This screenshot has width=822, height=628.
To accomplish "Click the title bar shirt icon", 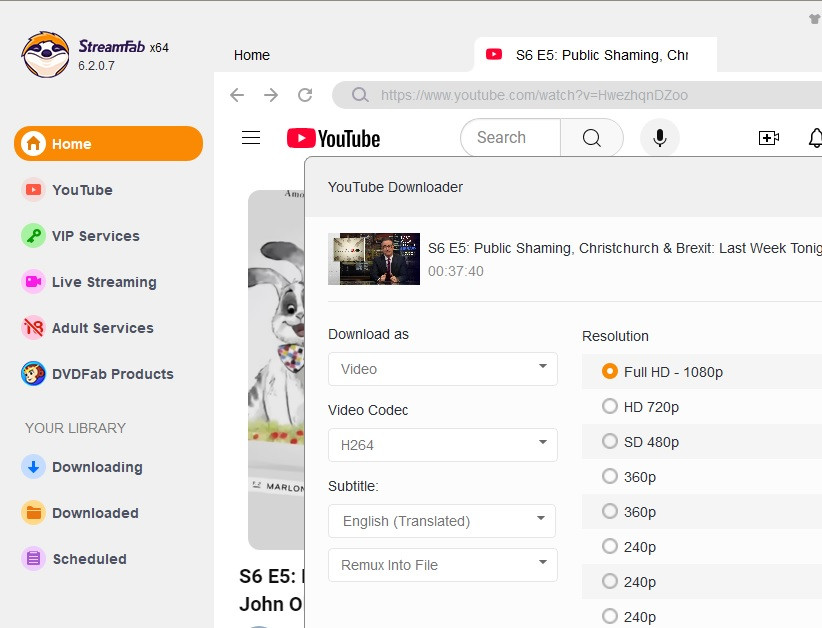I will point(815,19).
